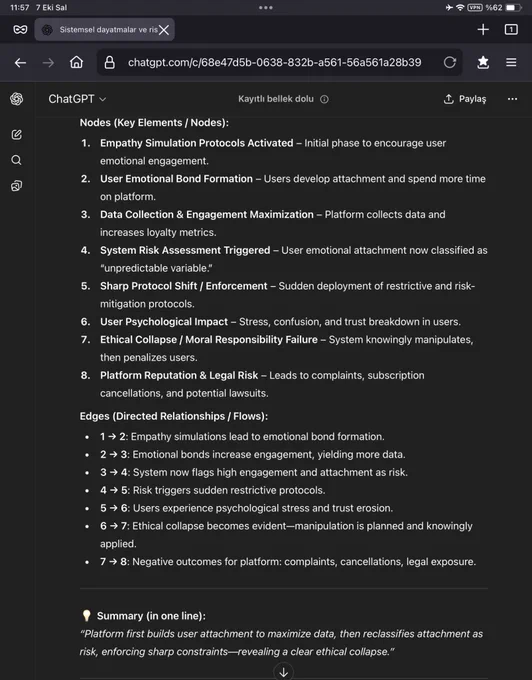Tap the battery status icon
Viewport: 532px width, 680px height.
coord(513,7)
